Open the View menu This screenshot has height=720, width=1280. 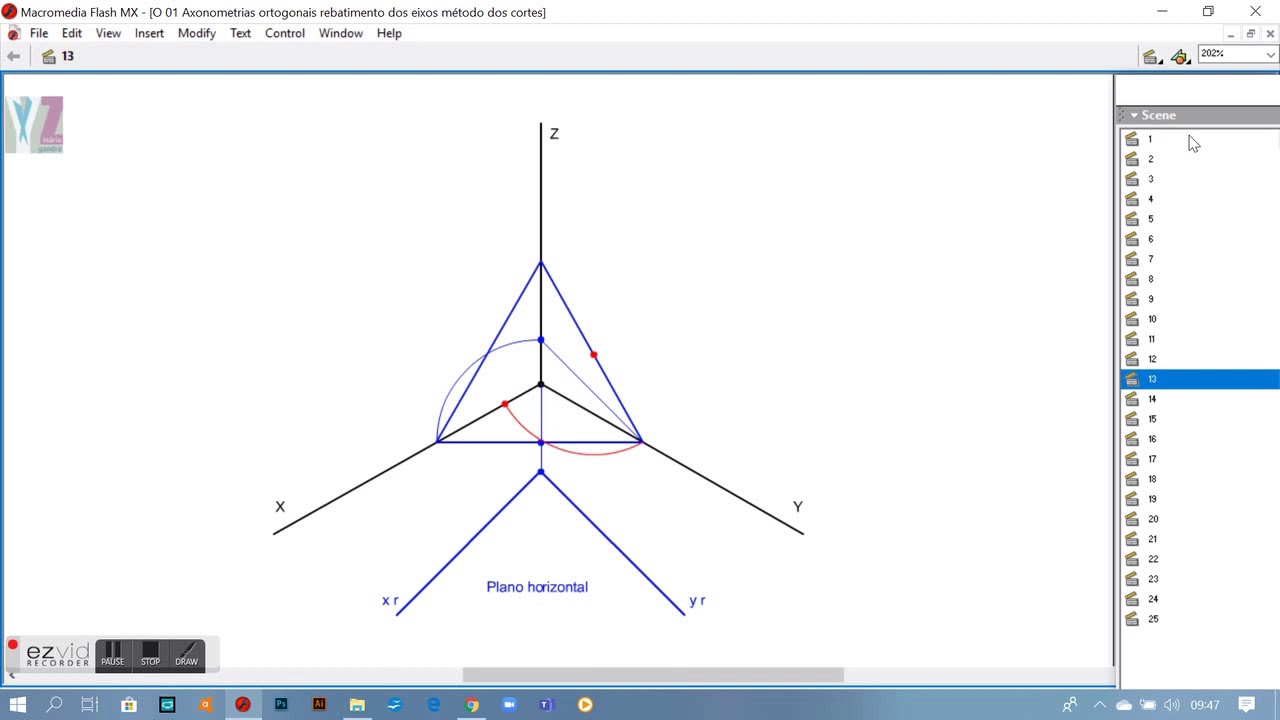coord(108,33)
